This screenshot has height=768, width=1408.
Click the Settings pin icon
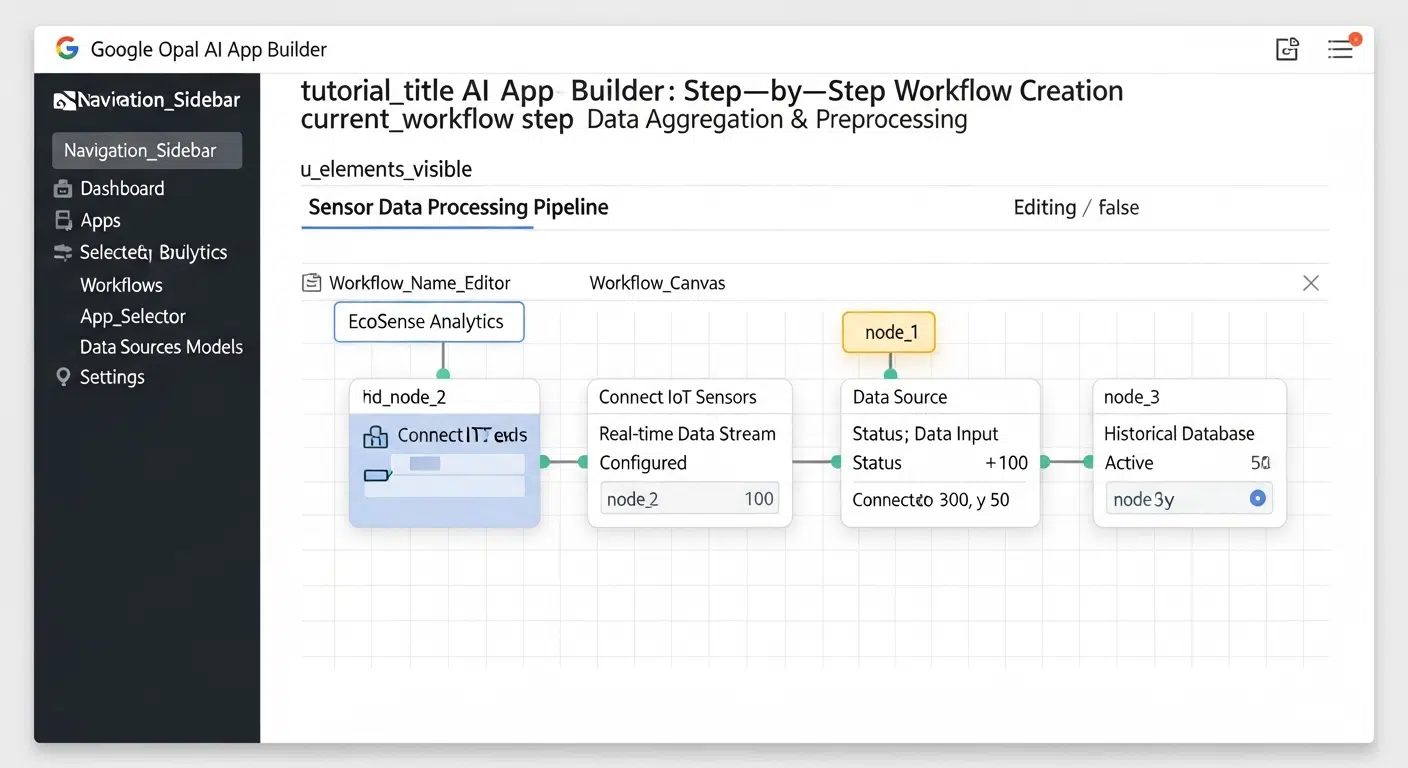[62, 377]
